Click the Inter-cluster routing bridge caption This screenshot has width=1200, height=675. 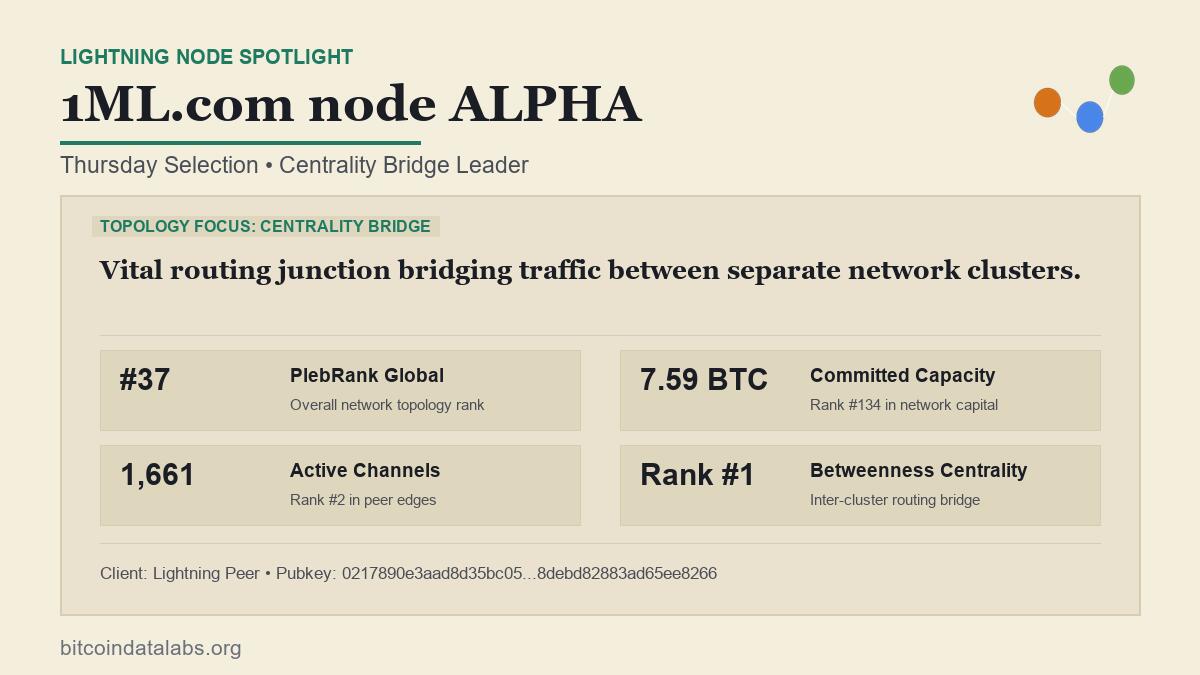895,500
